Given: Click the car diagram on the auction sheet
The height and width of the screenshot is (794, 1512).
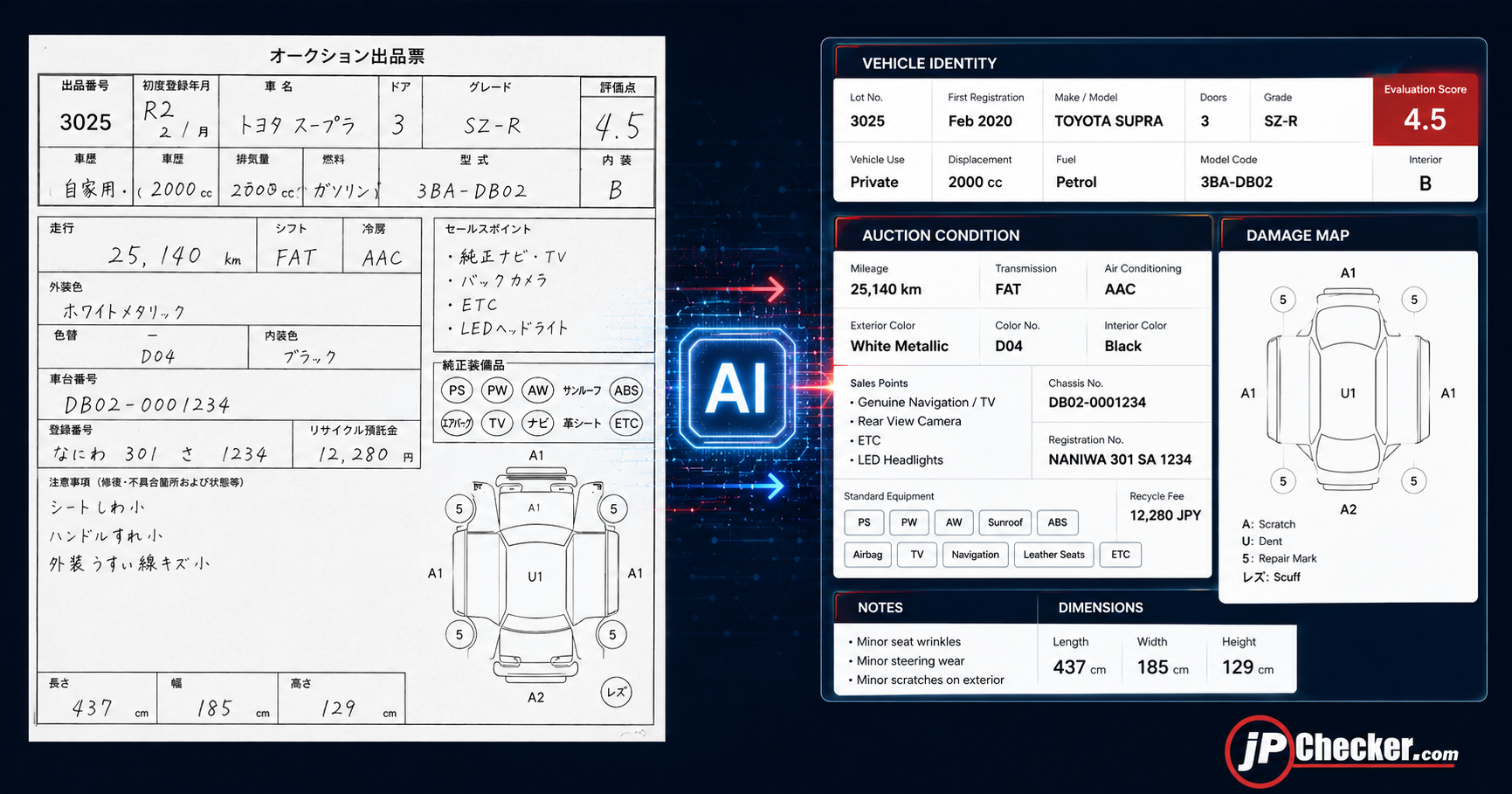Looking at the screenshot, I should (x=535, y=577).
